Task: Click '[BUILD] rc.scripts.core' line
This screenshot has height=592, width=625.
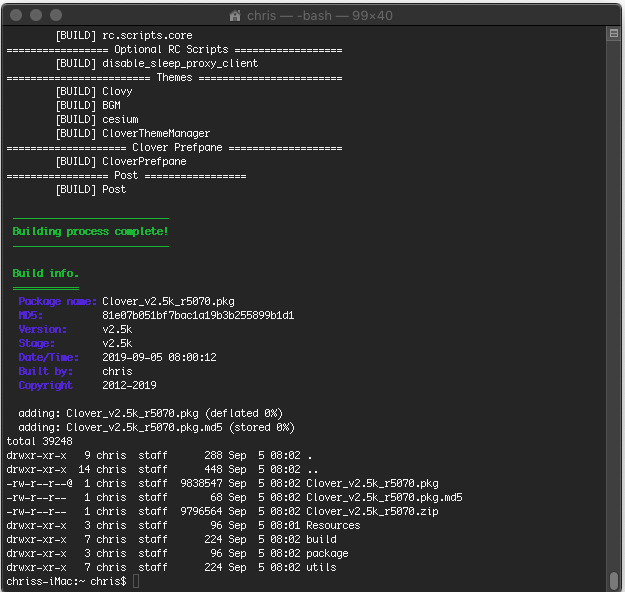Action: (x=124, y=35)
